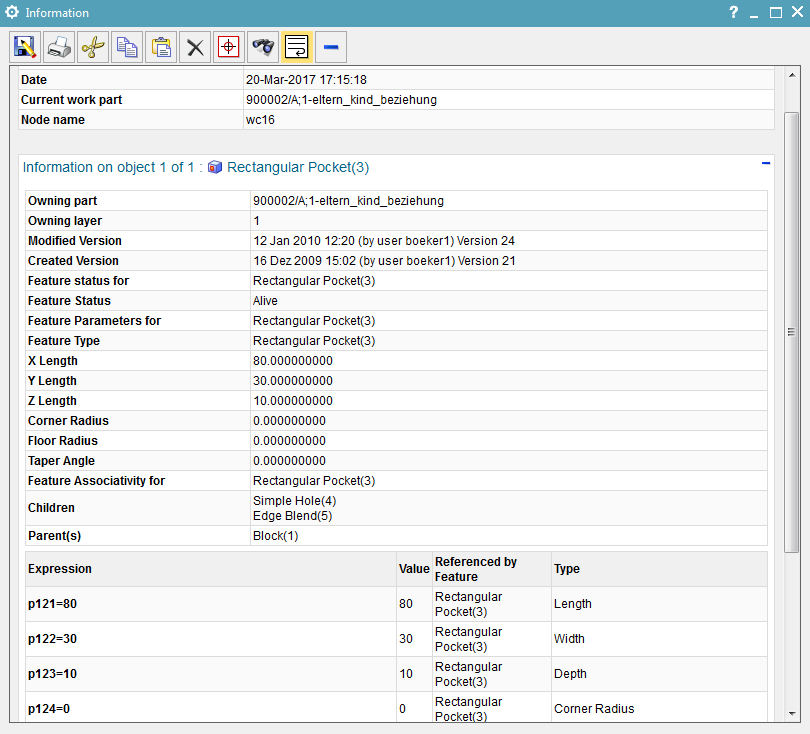Screen dimensions: 810x734
Task: Open Find with the binoculars icon
Action: 263,47
